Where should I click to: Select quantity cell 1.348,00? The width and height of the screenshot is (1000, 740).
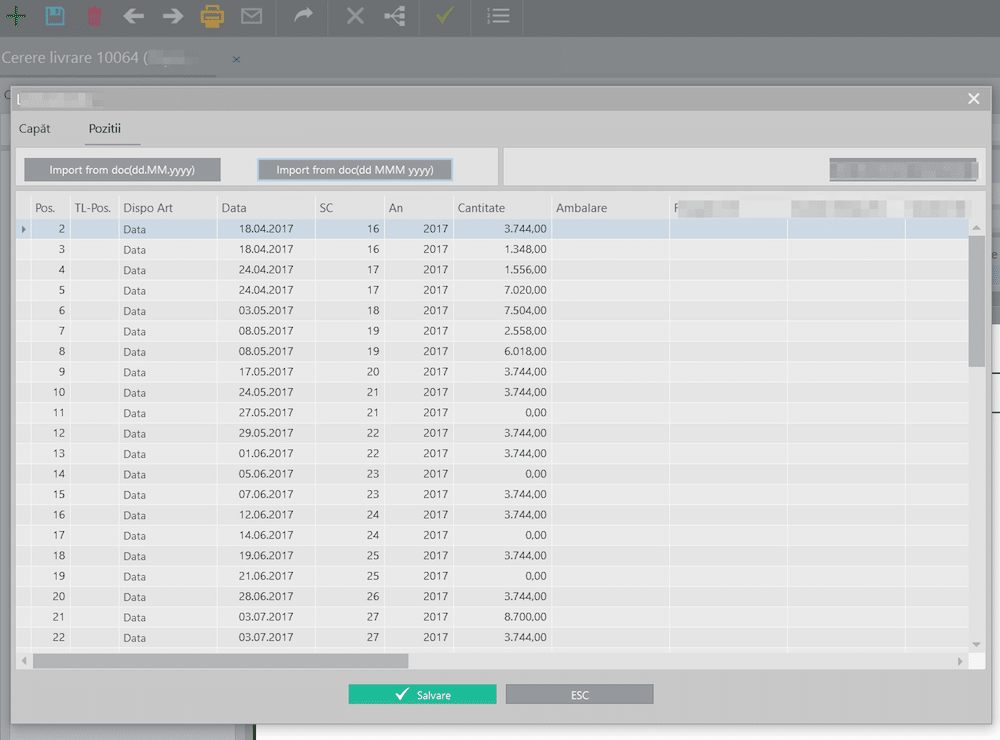503,249
